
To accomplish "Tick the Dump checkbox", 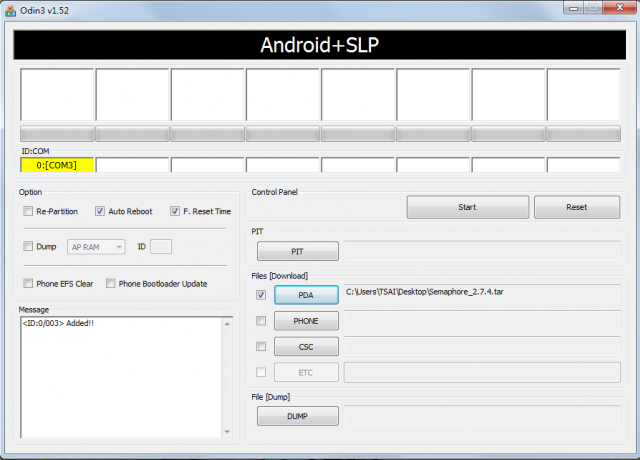I will tap(28, 246).
